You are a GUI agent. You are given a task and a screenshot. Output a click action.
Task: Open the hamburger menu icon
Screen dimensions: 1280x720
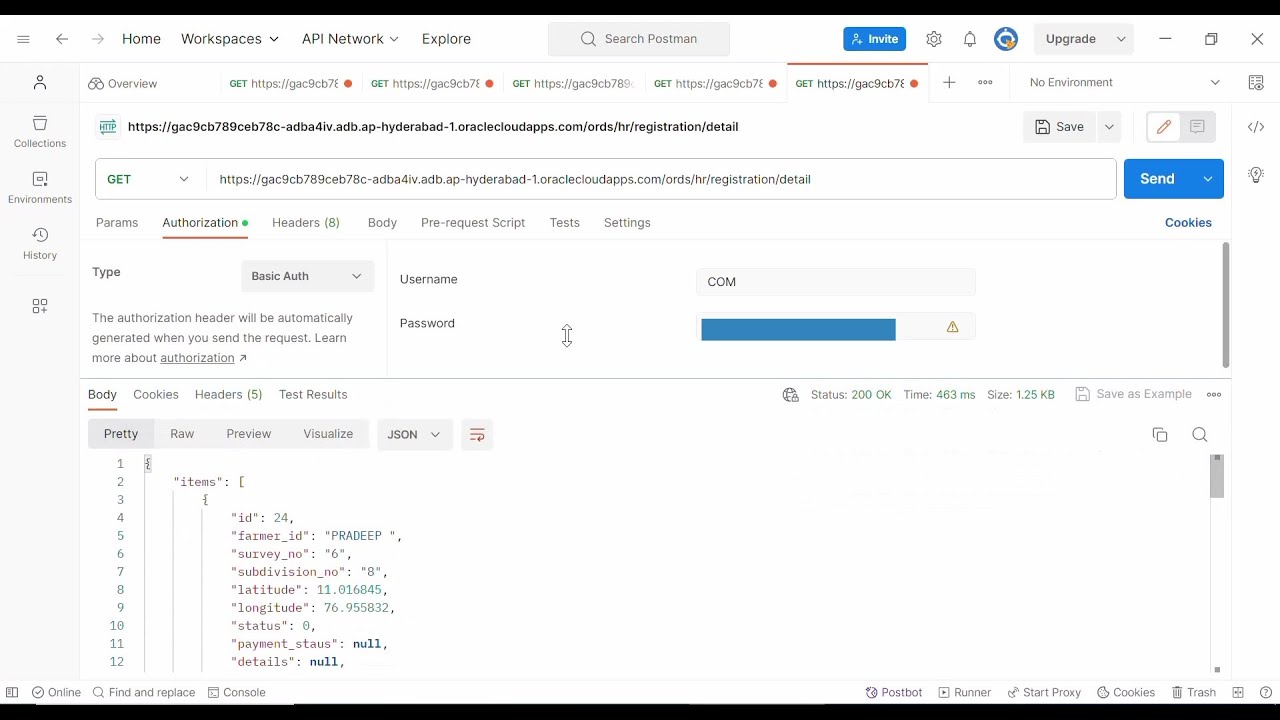pos(24,39)
